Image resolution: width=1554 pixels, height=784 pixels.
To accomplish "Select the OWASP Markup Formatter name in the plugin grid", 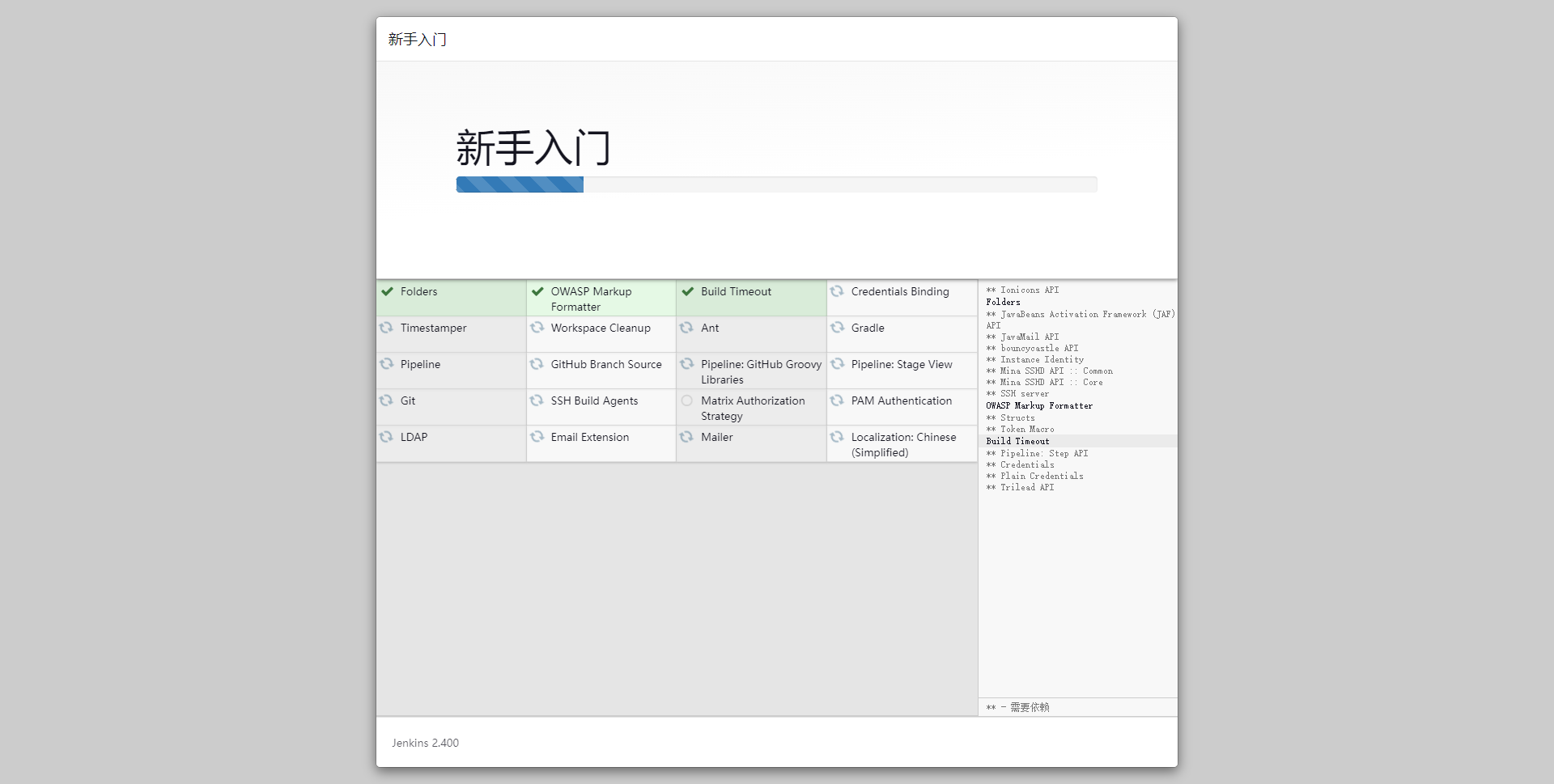I will 592,299.
